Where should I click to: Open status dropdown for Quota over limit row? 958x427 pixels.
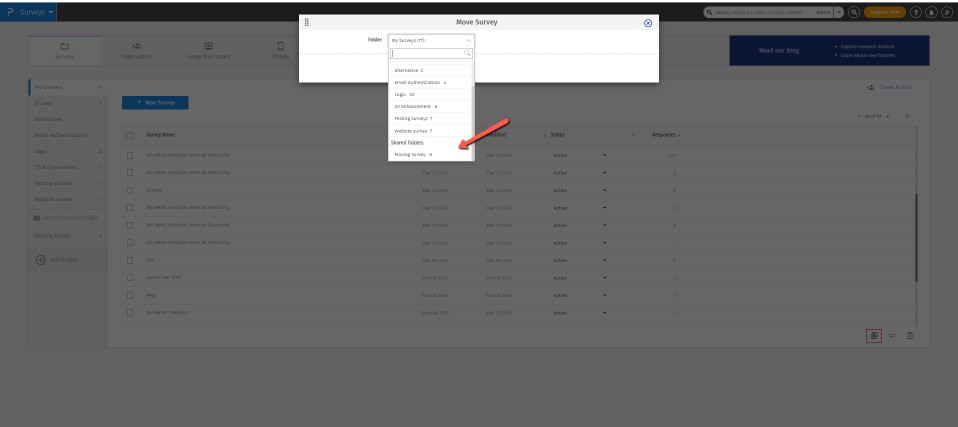coord(604,278)
